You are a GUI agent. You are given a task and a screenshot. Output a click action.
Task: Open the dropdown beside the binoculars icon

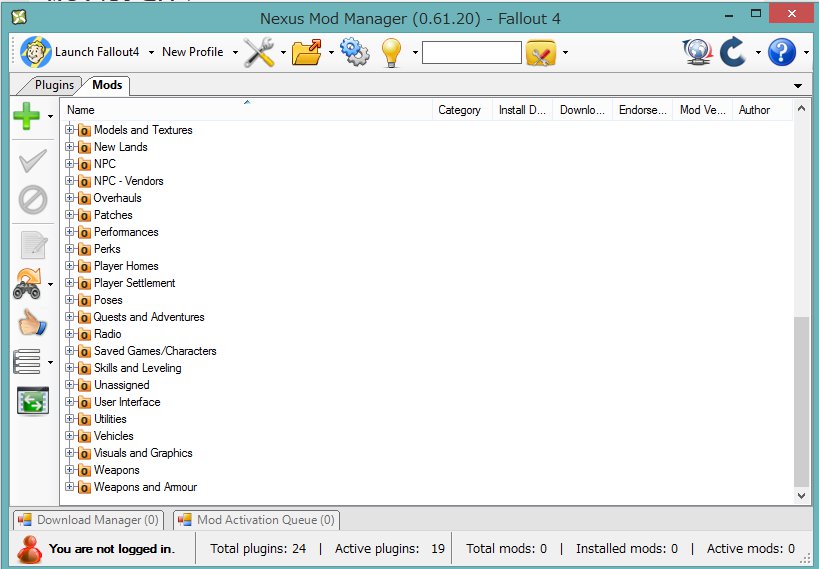tap(50, 285)
